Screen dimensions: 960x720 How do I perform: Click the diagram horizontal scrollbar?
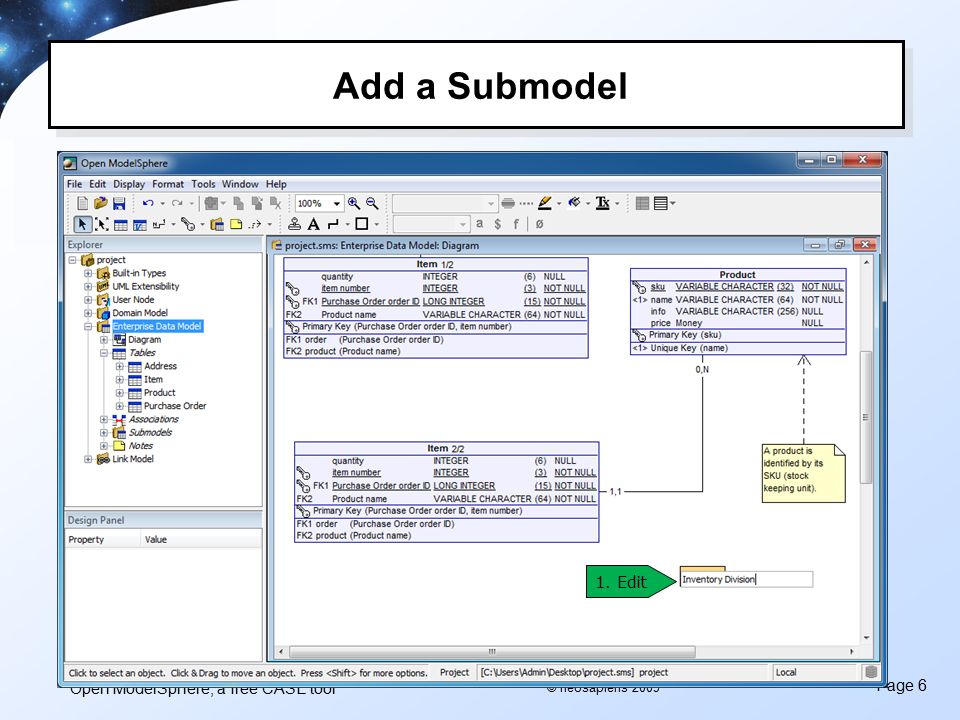[x=492, y=651]
